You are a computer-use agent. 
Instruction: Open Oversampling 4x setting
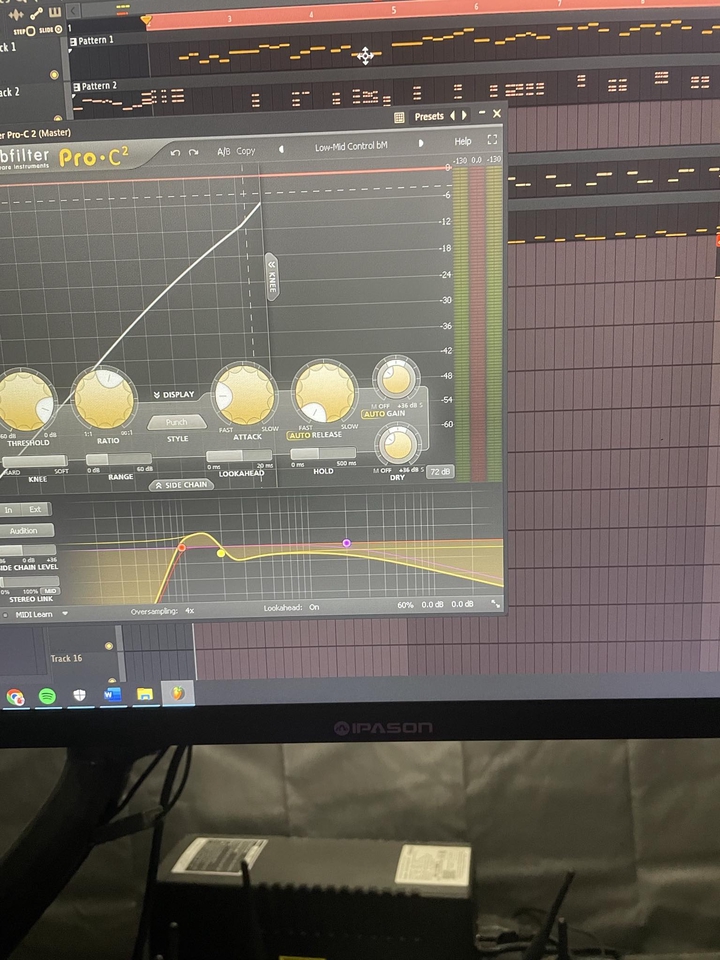click(x=163, y=611)
